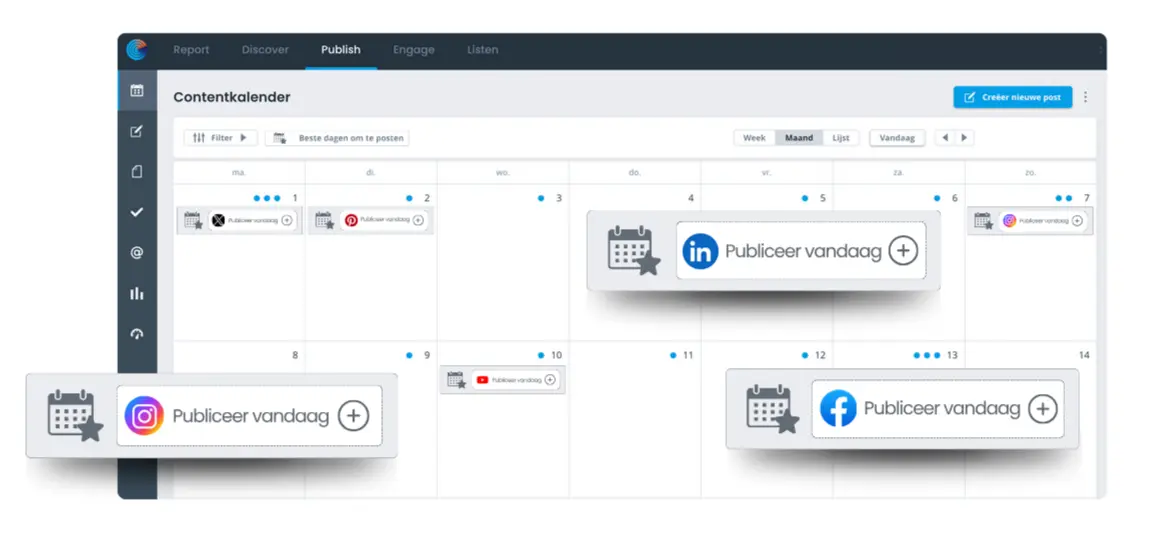1151x549 pixels.
Task: Go to next month arrow
Action: click(x=964, y=137)
